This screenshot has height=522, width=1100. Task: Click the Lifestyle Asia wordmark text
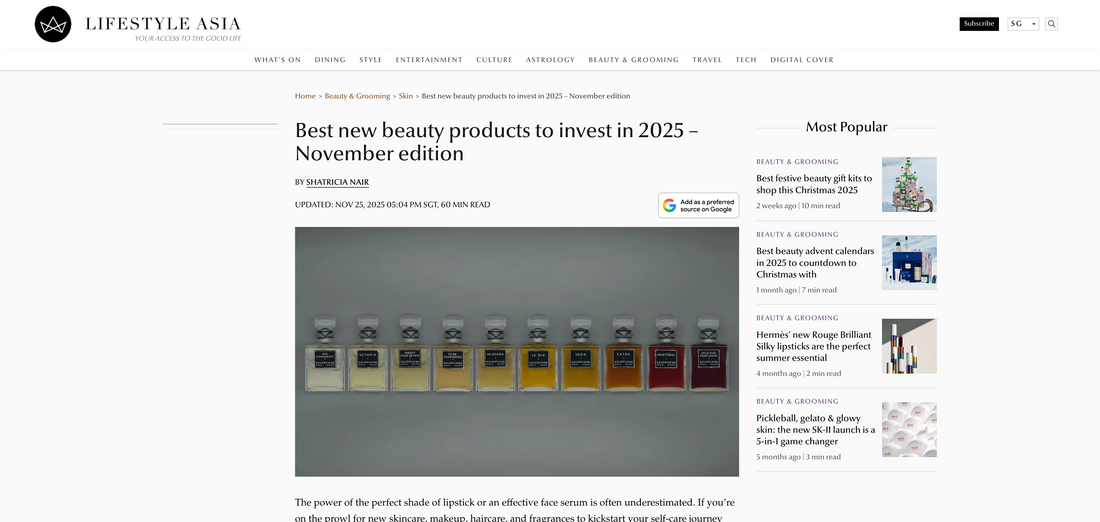coord(163,24)
